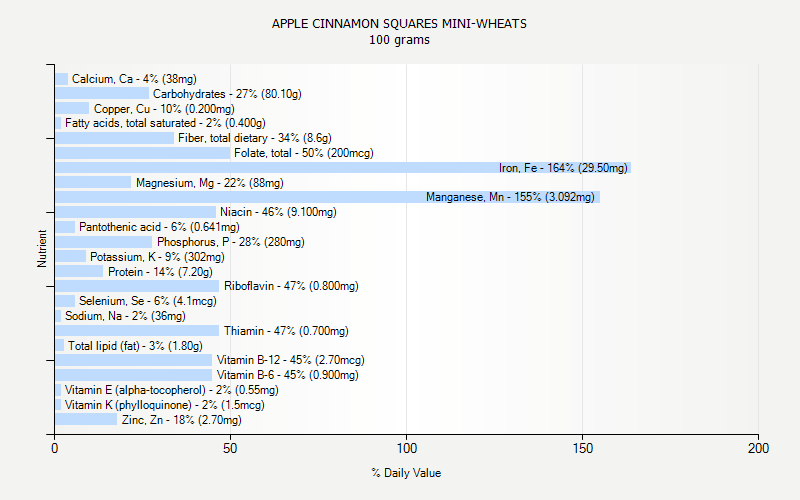Click Fatty acids, total saturated label
800x500 pixels.
(165, 123)
